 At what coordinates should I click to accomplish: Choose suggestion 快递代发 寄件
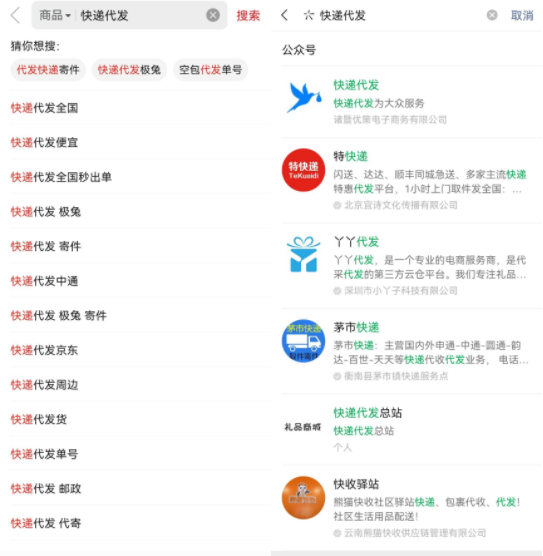140,246
